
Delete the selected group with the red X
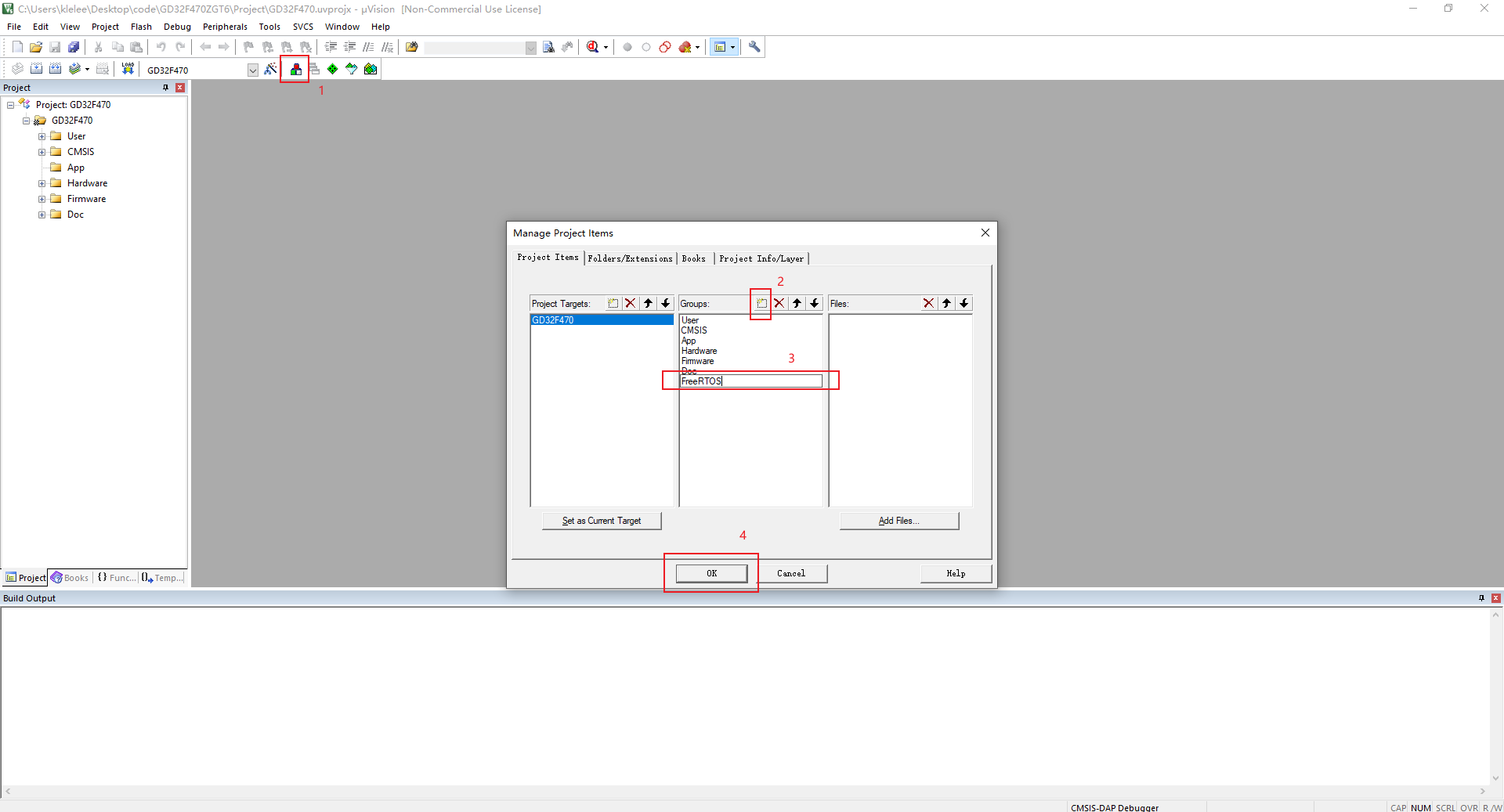point(779,304)
